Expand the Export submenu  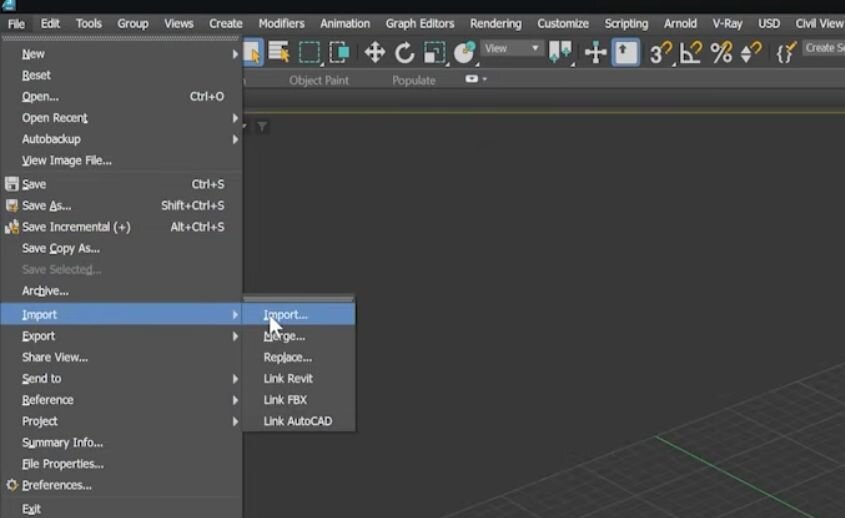point(121,336)
